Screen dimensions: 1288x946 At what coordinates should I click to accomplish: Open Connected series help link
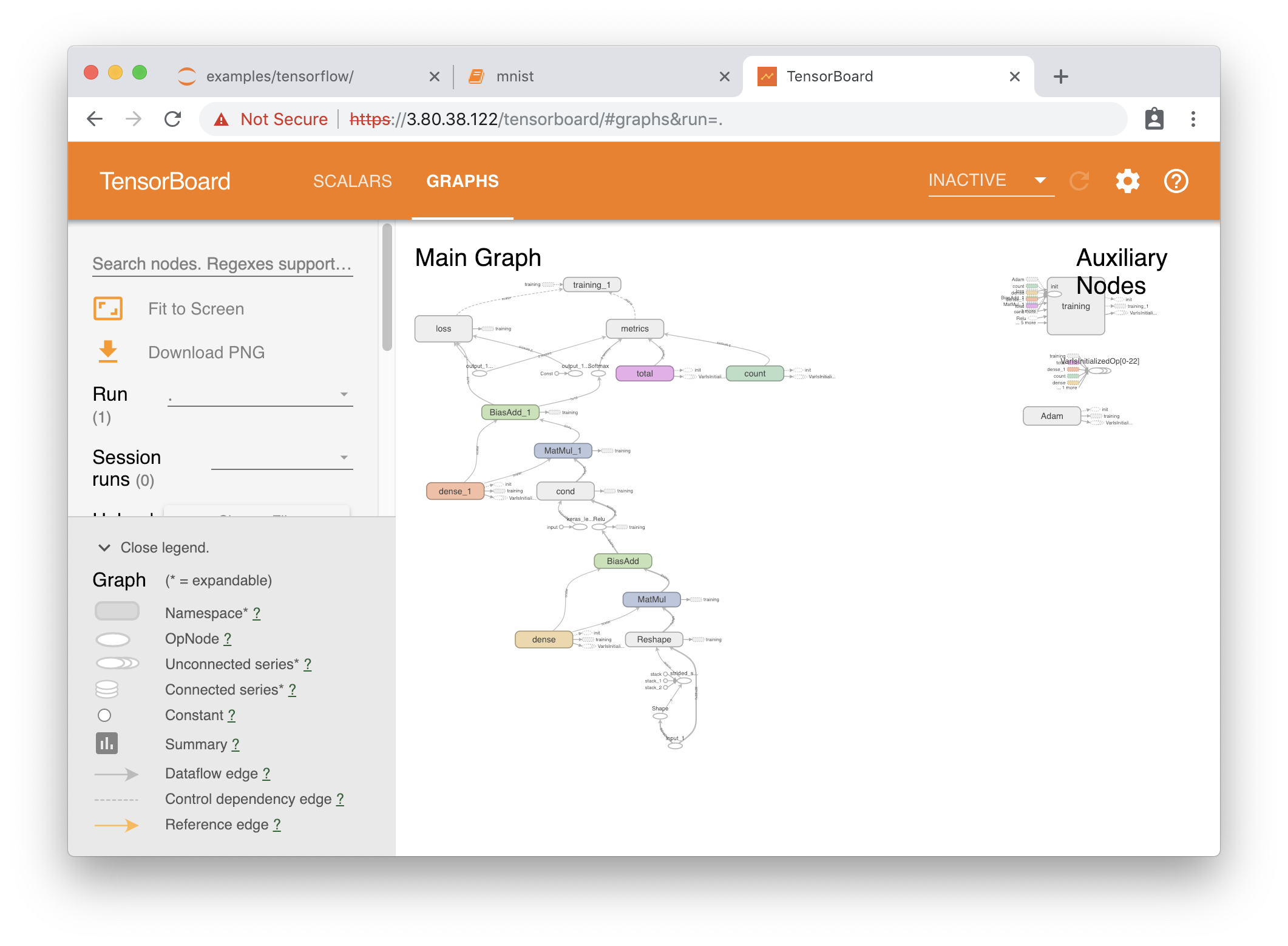click(292, 690)
